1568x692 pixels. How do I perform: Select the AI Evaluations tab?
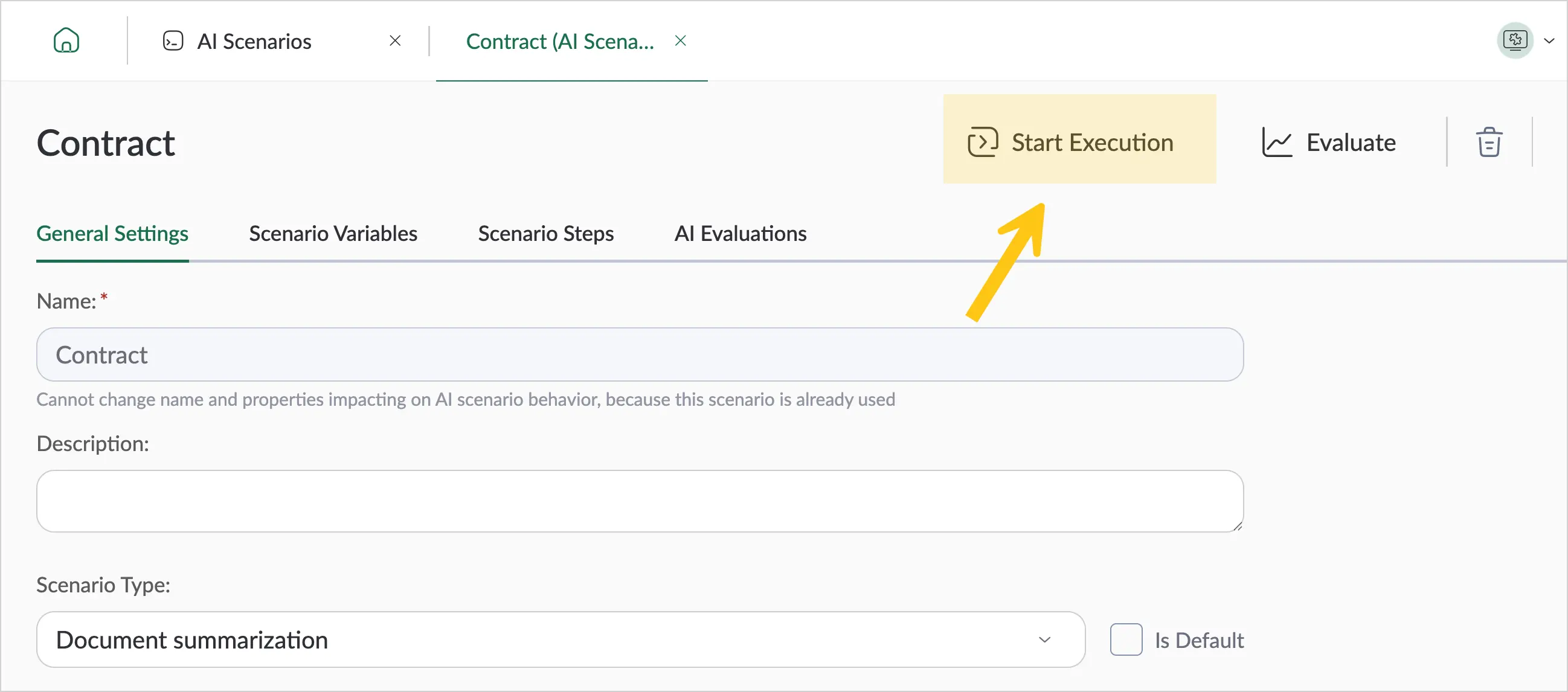pos(740,234)
